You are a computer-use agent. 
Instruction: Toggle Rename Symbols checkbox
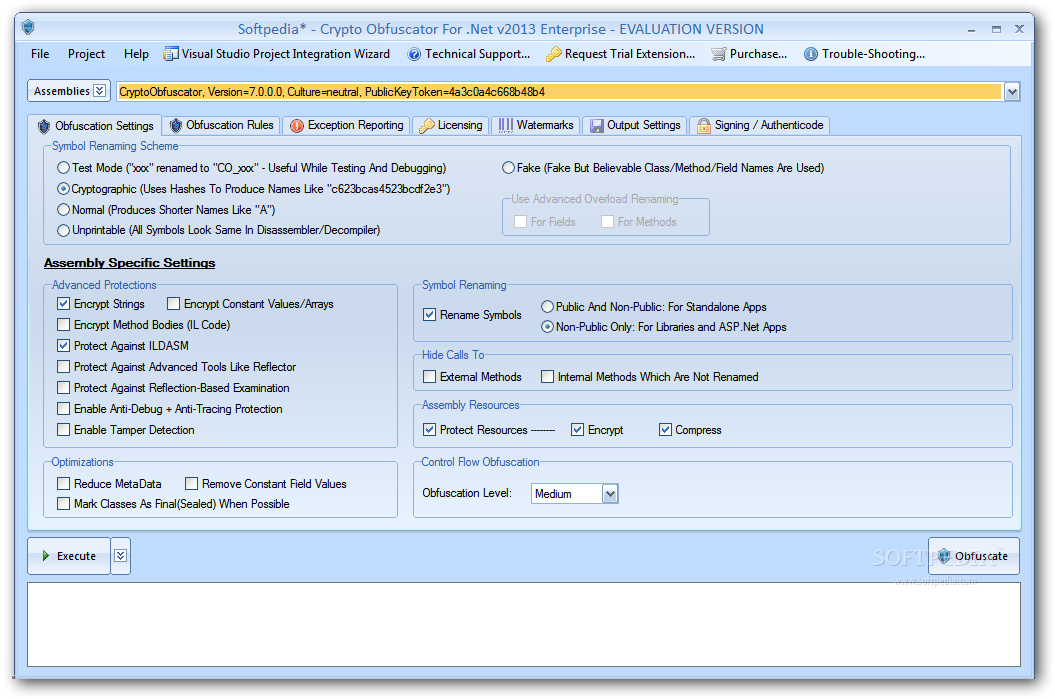pyautogui.click(x=429, y=315)
